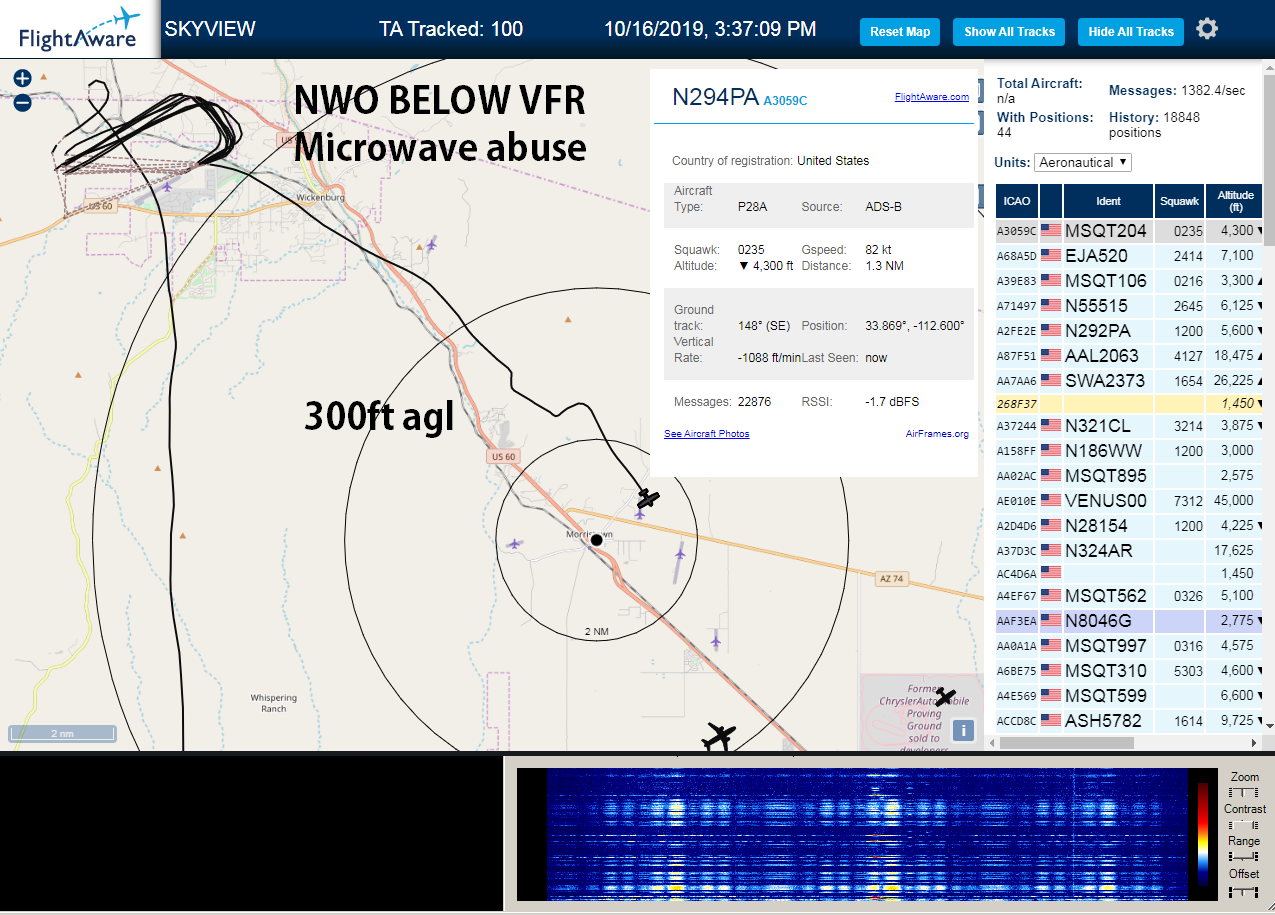Hide all aircraft tracks
The width and height of the screenshot is (1275, 915).
click(x=1131, y=32)
